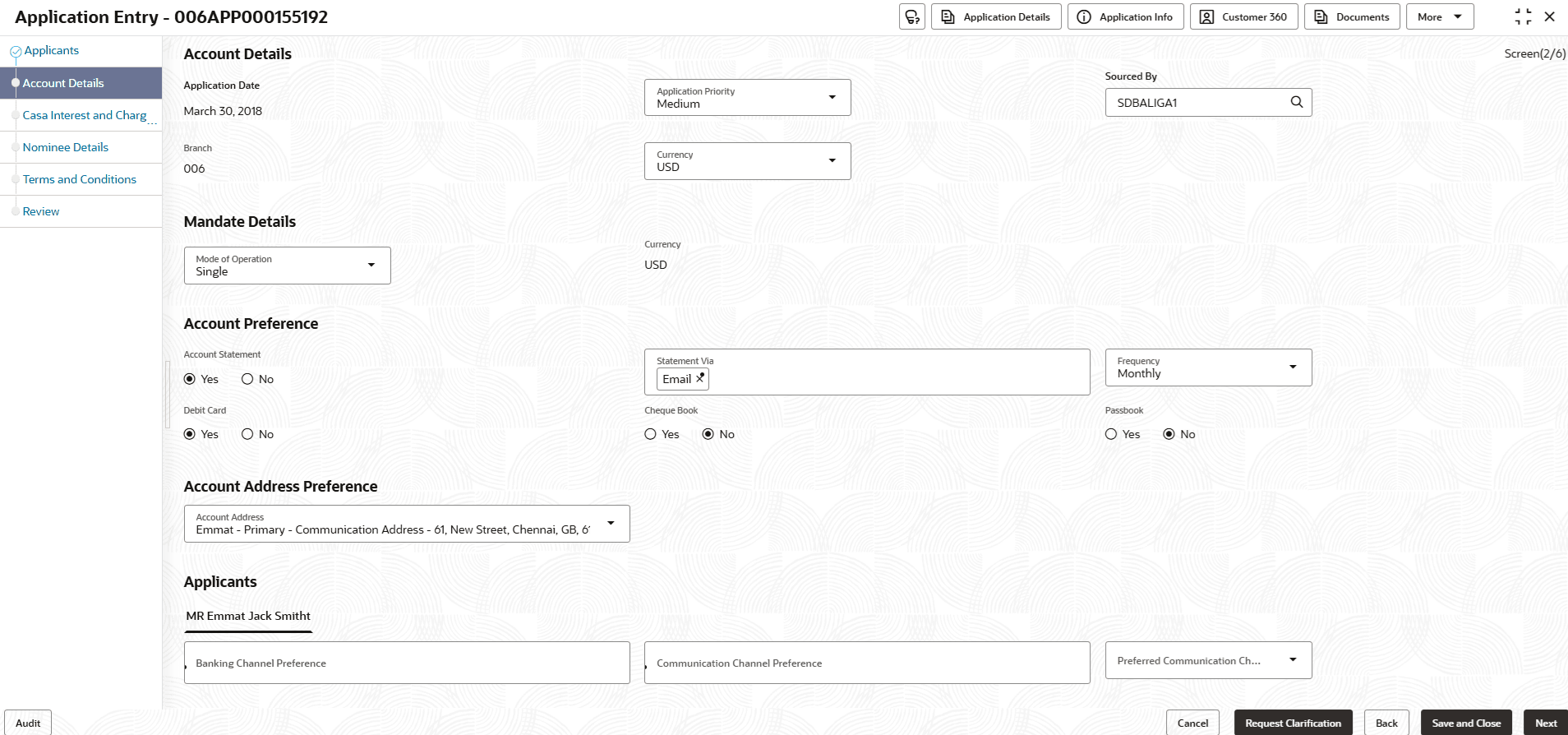Open the Preferred Communication Channel dropdown
This screenshot has height=735, width=1568.
(1209, 660)
